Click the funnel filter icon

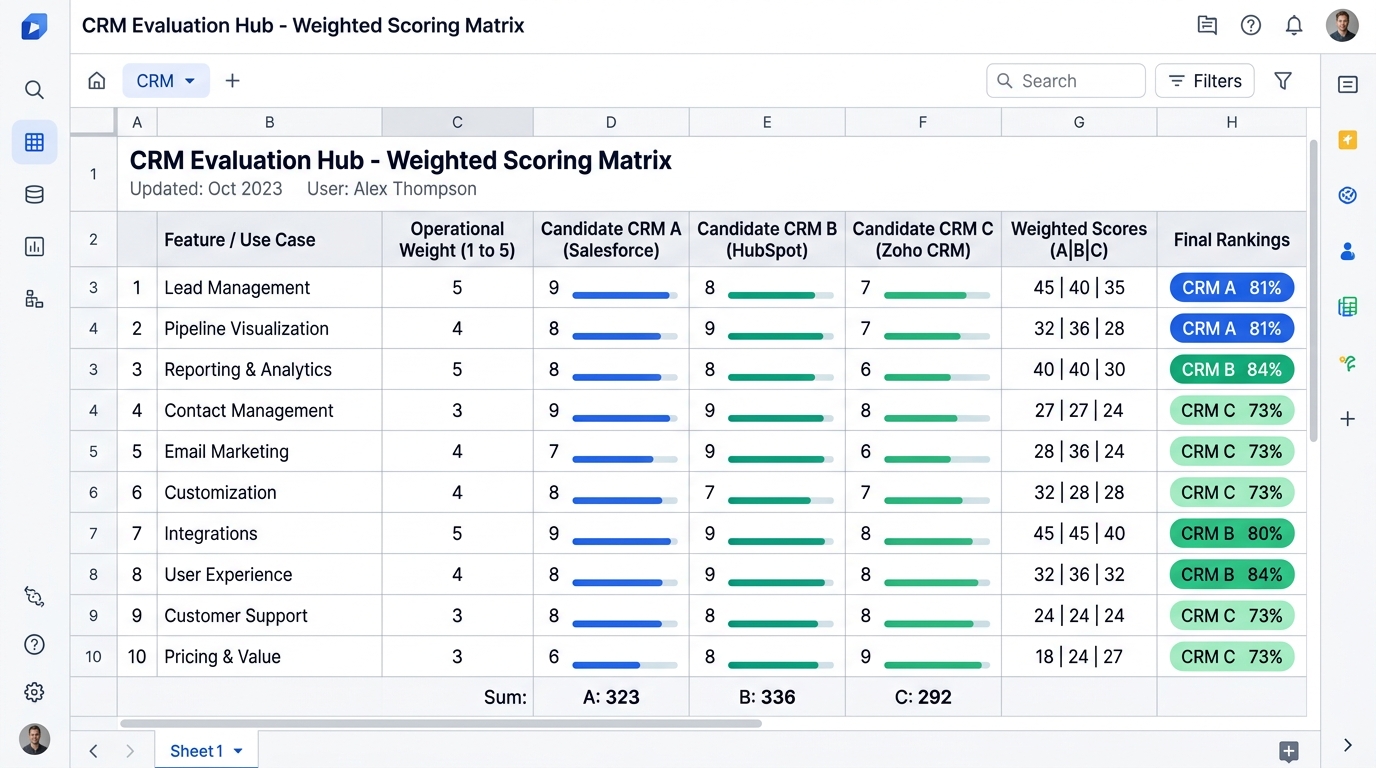point(1283,81)
